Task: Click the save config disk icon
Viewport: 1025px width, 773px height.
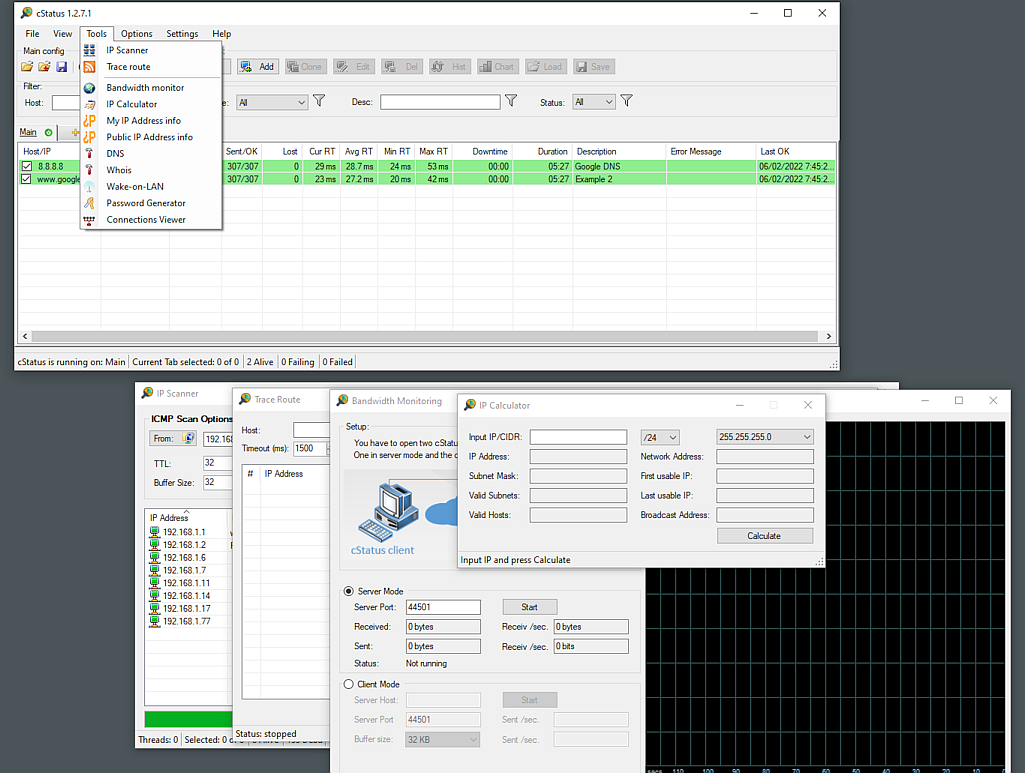Action: pyautogui.click(x=62, y=67)
